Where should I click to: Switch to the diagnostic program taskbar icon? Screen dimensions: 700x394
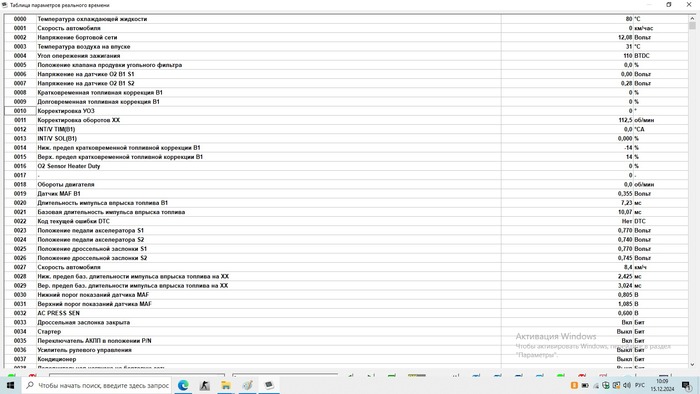(x=269, y=385)
